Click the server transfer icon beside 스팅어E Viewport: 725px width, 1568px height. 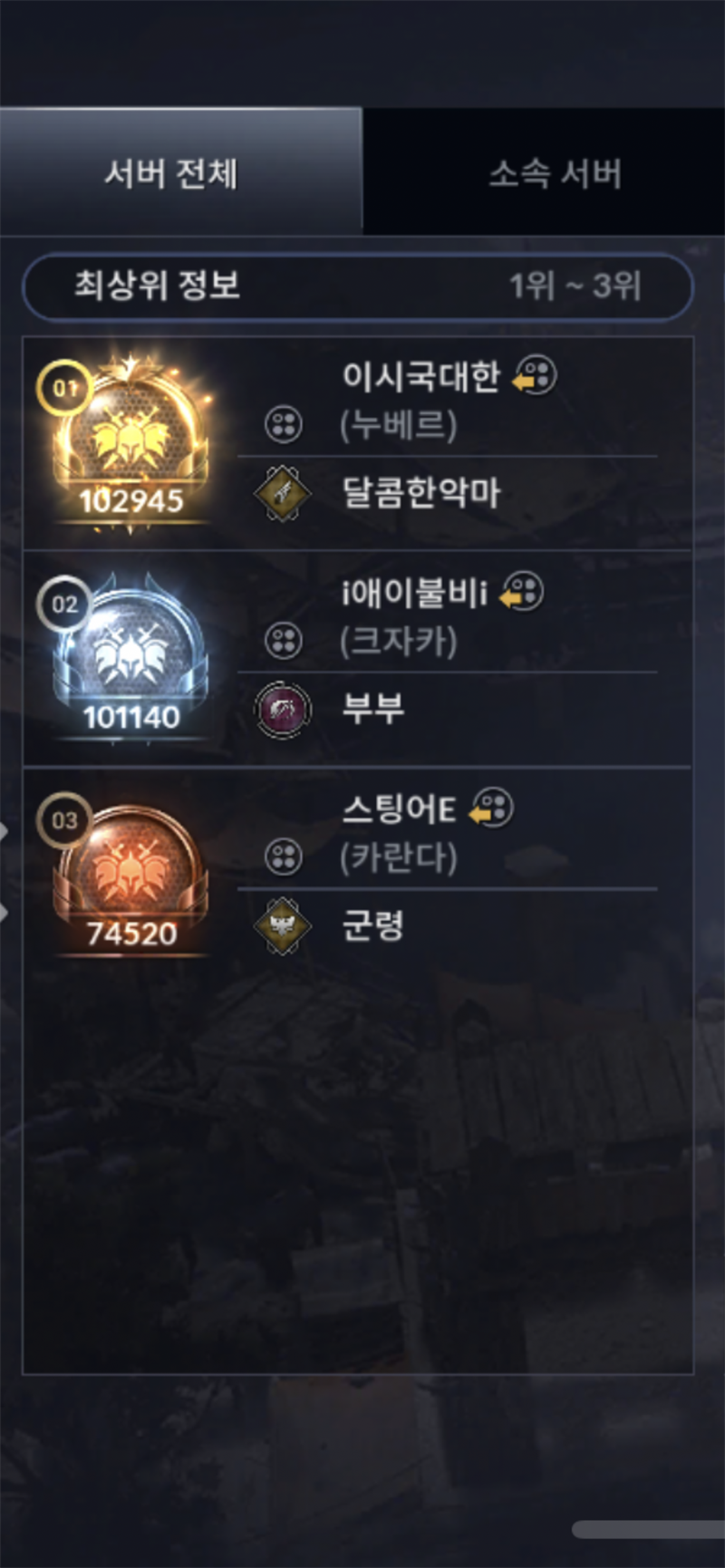coord(491,808)
